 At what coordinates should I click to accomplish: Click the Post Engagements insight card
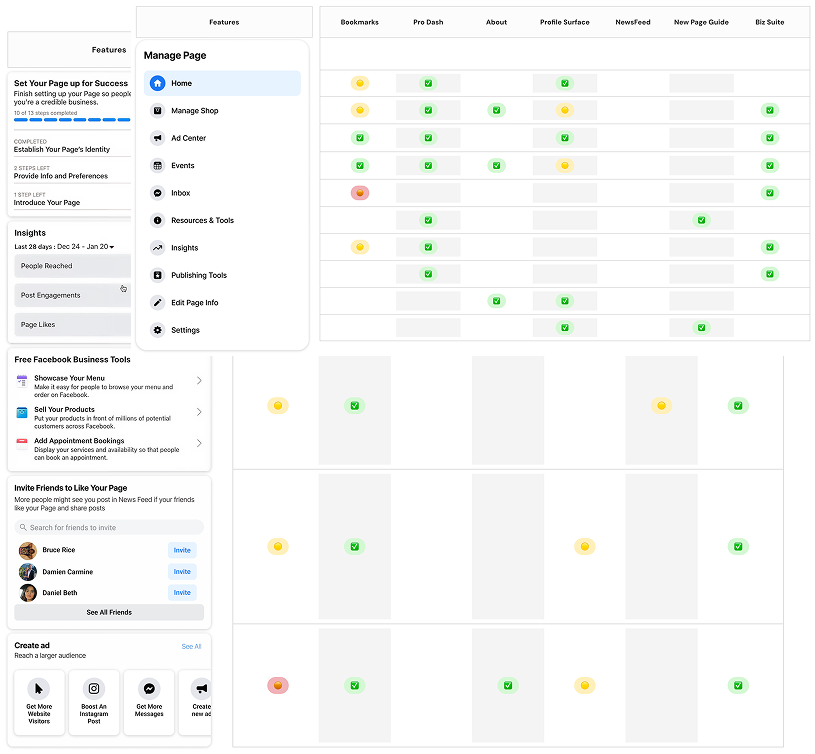tap(72, 295)
